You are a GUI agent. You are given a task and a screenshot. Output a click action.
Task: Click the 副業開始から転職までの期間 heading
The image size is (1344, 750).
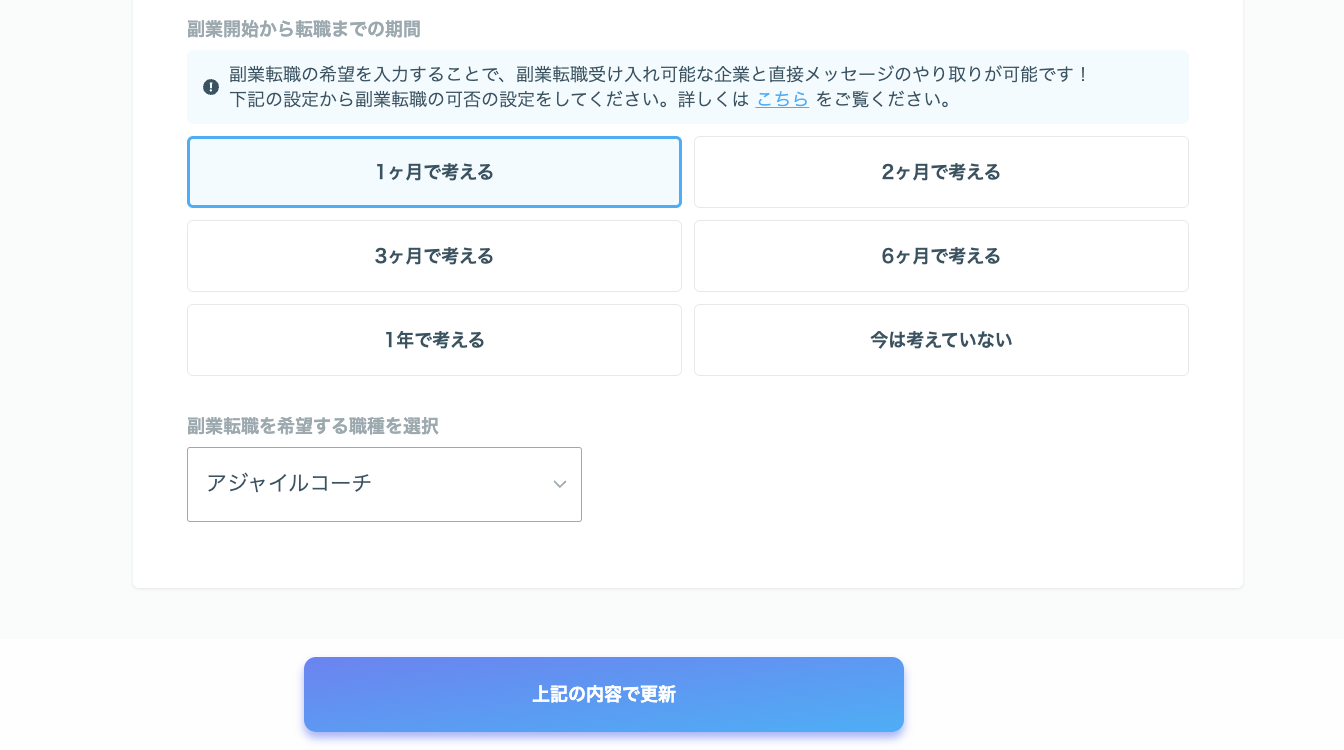pyautogui.click(x=304, y=29)
